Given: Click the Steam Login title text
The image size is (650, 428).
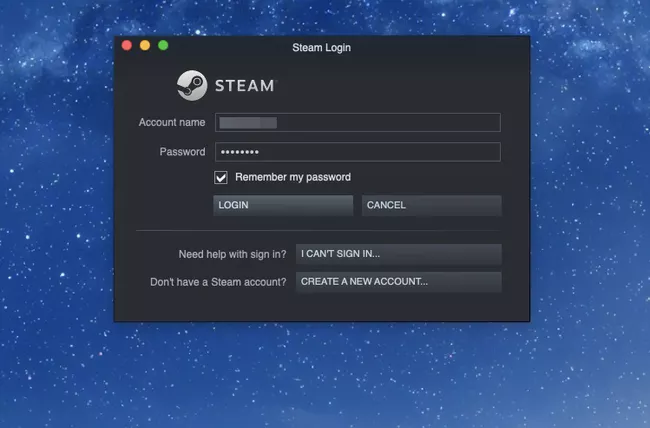Looking at the screenshot, I should 322,48.
